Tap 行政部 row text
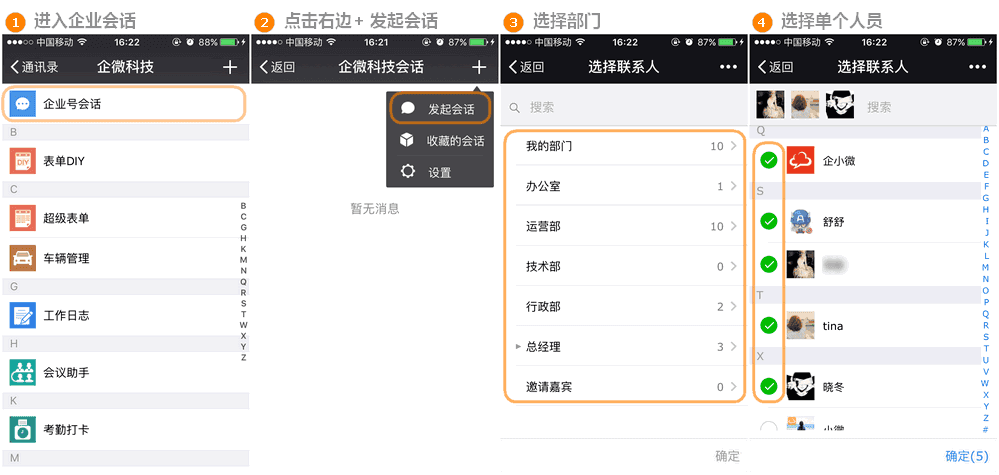The width and height of the screenshot is (999, 475). point(543,307)
